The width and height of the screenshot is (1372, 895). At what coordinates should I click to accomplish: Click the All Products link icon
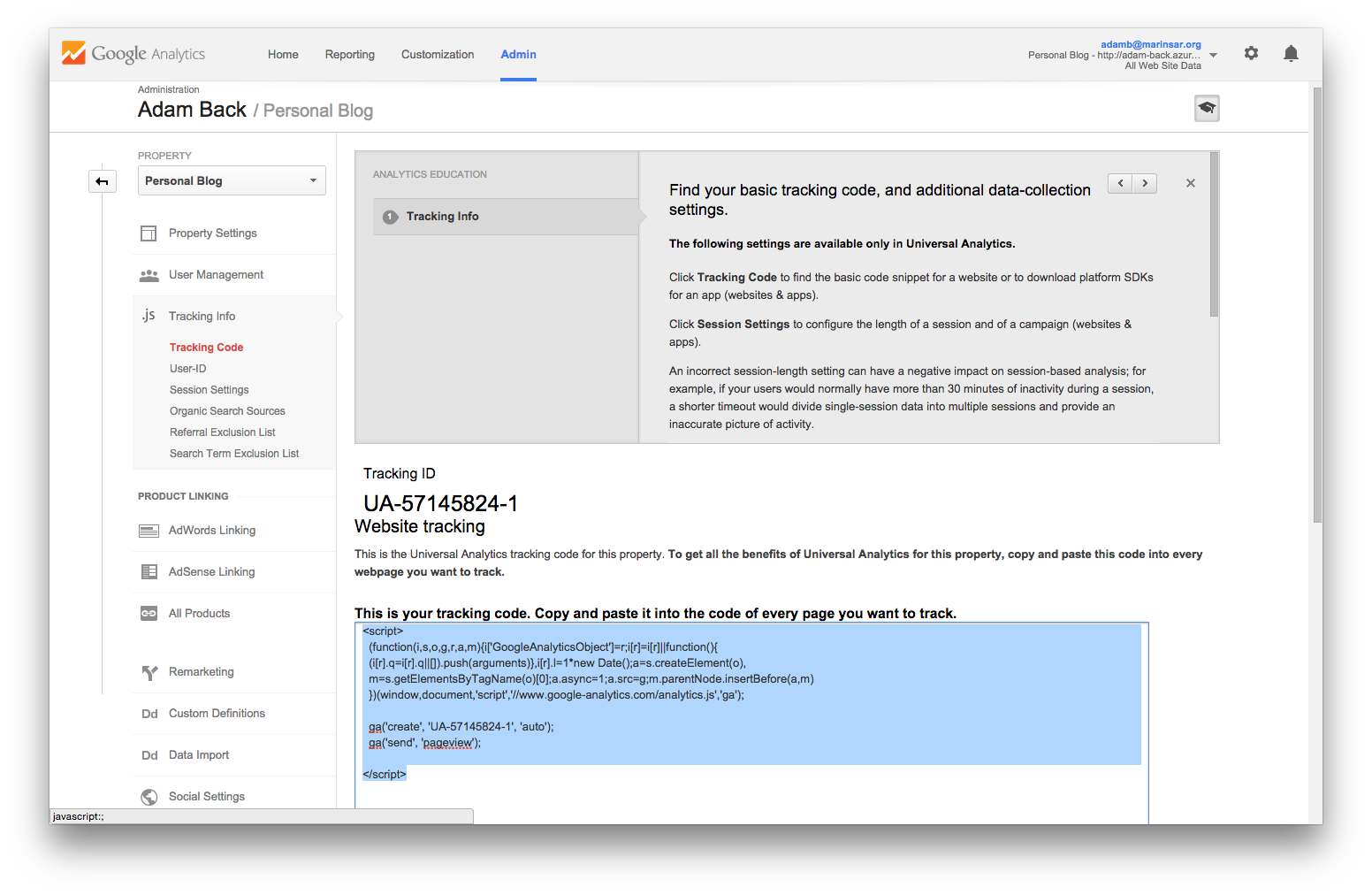pyautogui.click(x=149, y=614)
